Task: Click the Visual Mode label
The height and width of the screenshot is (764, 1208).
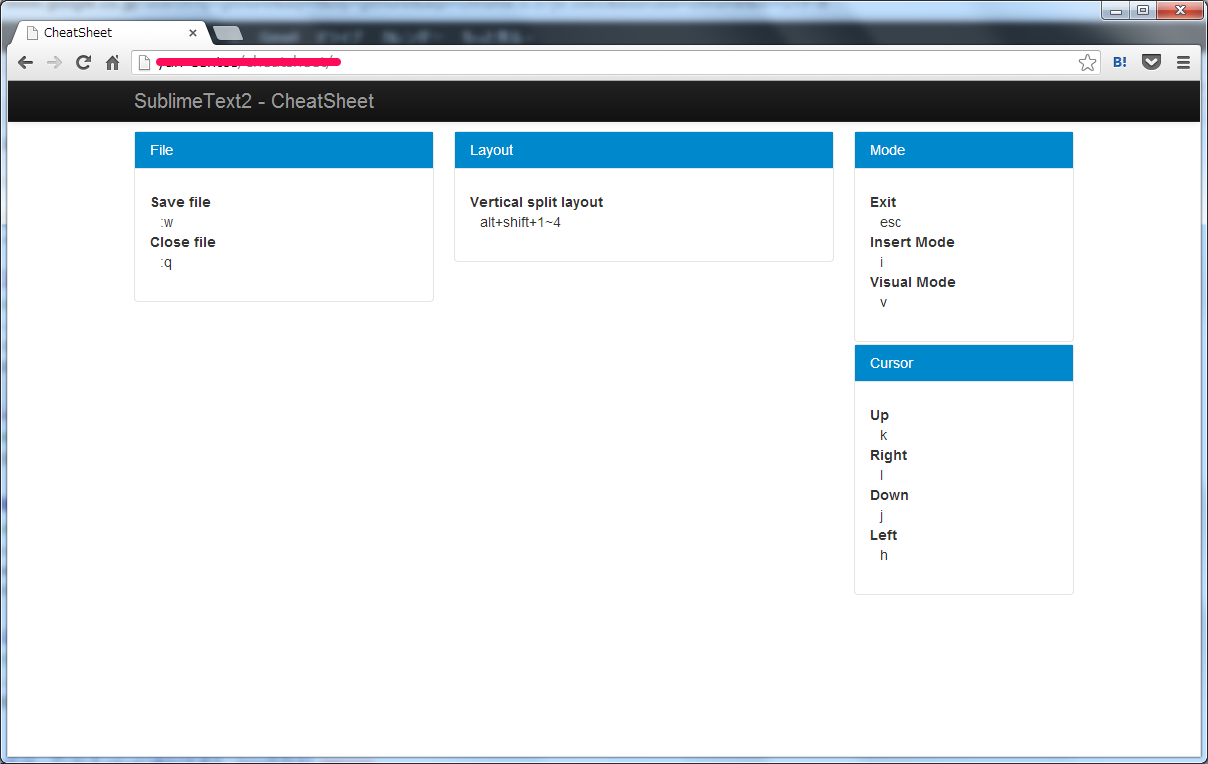Action: [x=913, y=282]
